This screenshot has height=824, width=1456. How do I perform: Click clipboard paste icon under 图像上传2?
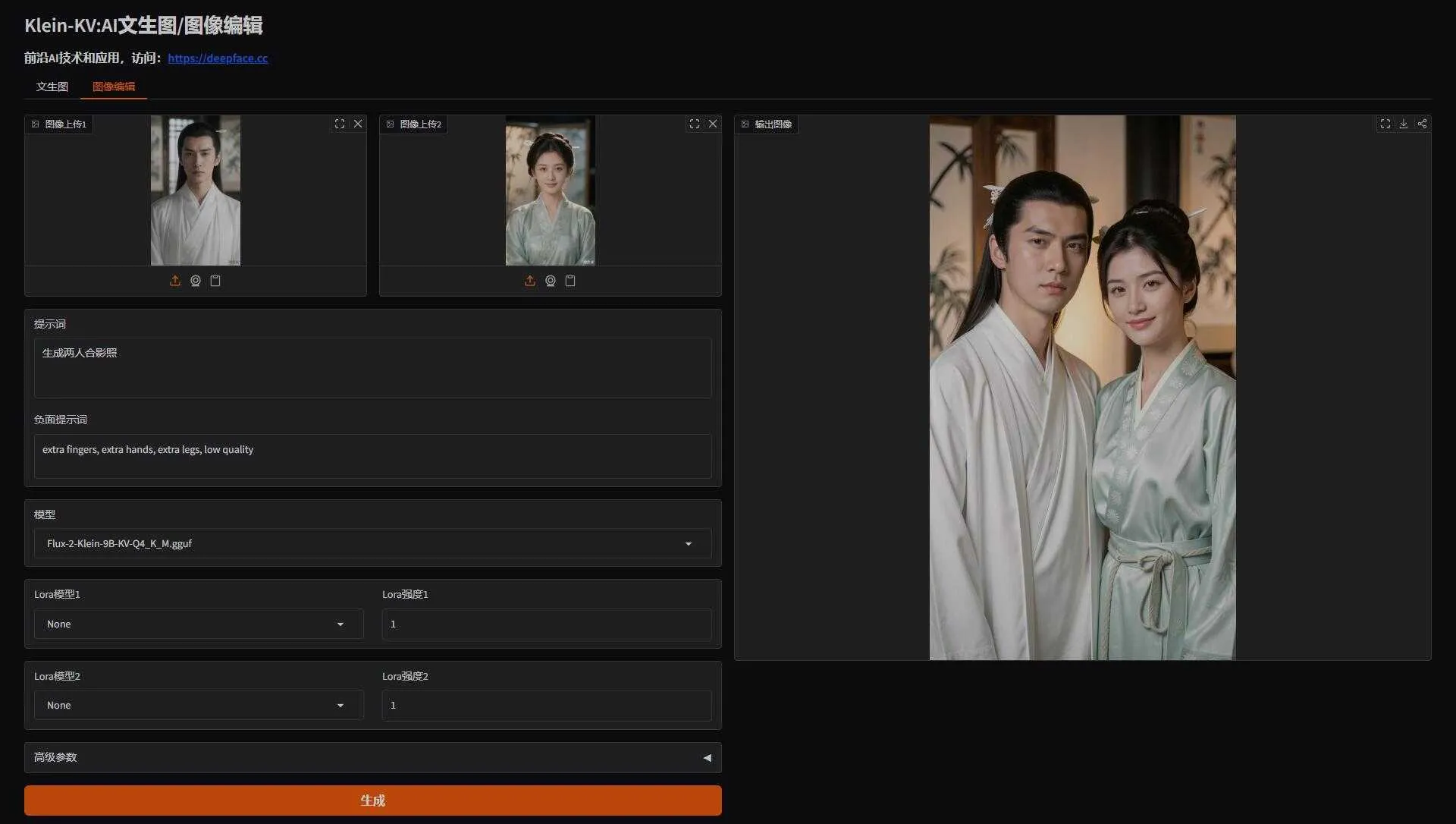pos(570,281)
